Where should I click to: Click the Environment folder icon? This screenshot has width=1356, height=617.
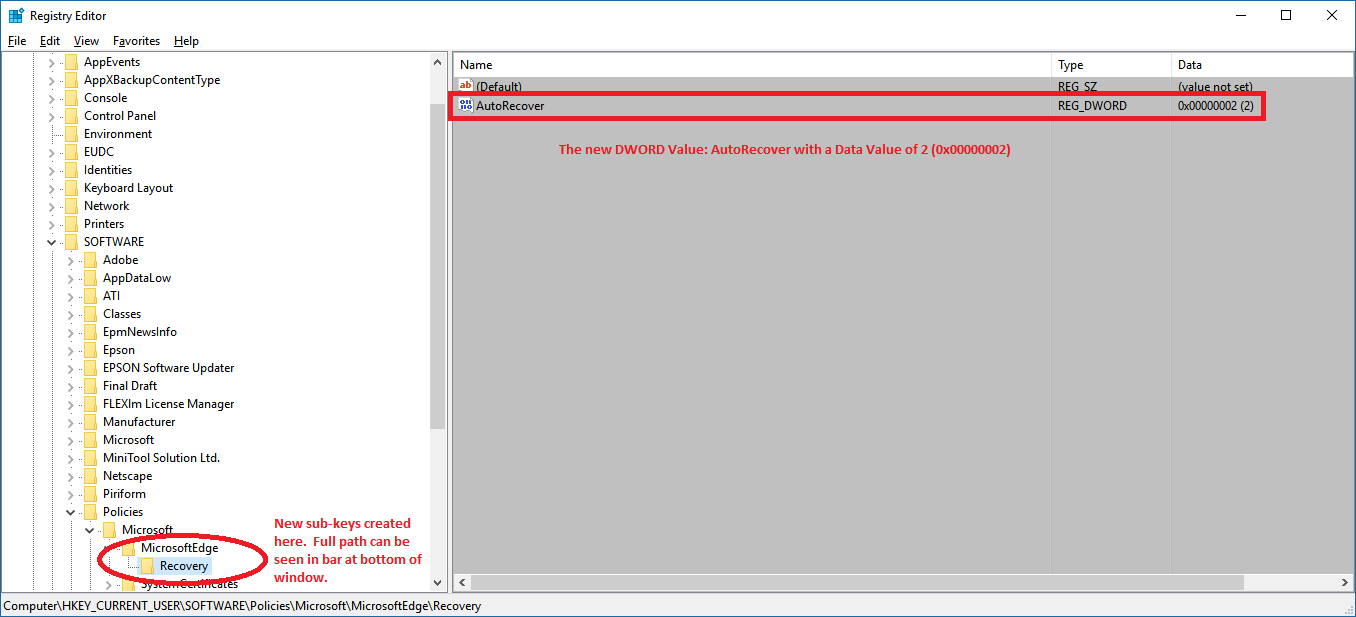click(71, 134)
